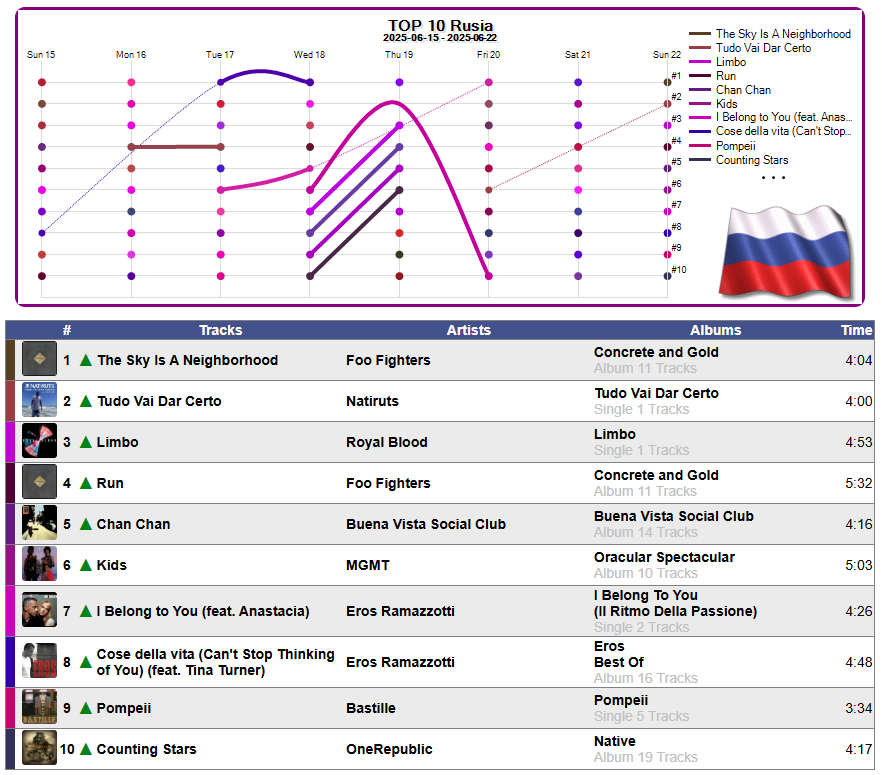Click the Chan Chan album cover thumbnail
This screenshot has width=882, height=775.
(39, 522)
